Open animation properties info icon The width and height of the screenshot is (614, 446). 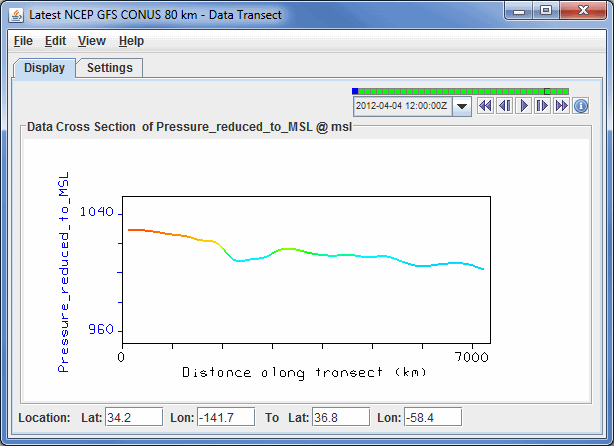[x=580, y=105]
